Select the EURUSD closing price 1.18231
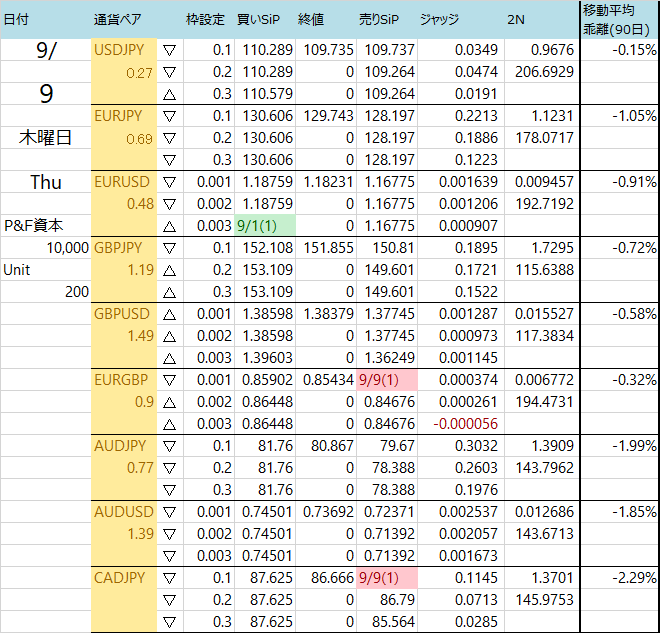 click(328, 182)
